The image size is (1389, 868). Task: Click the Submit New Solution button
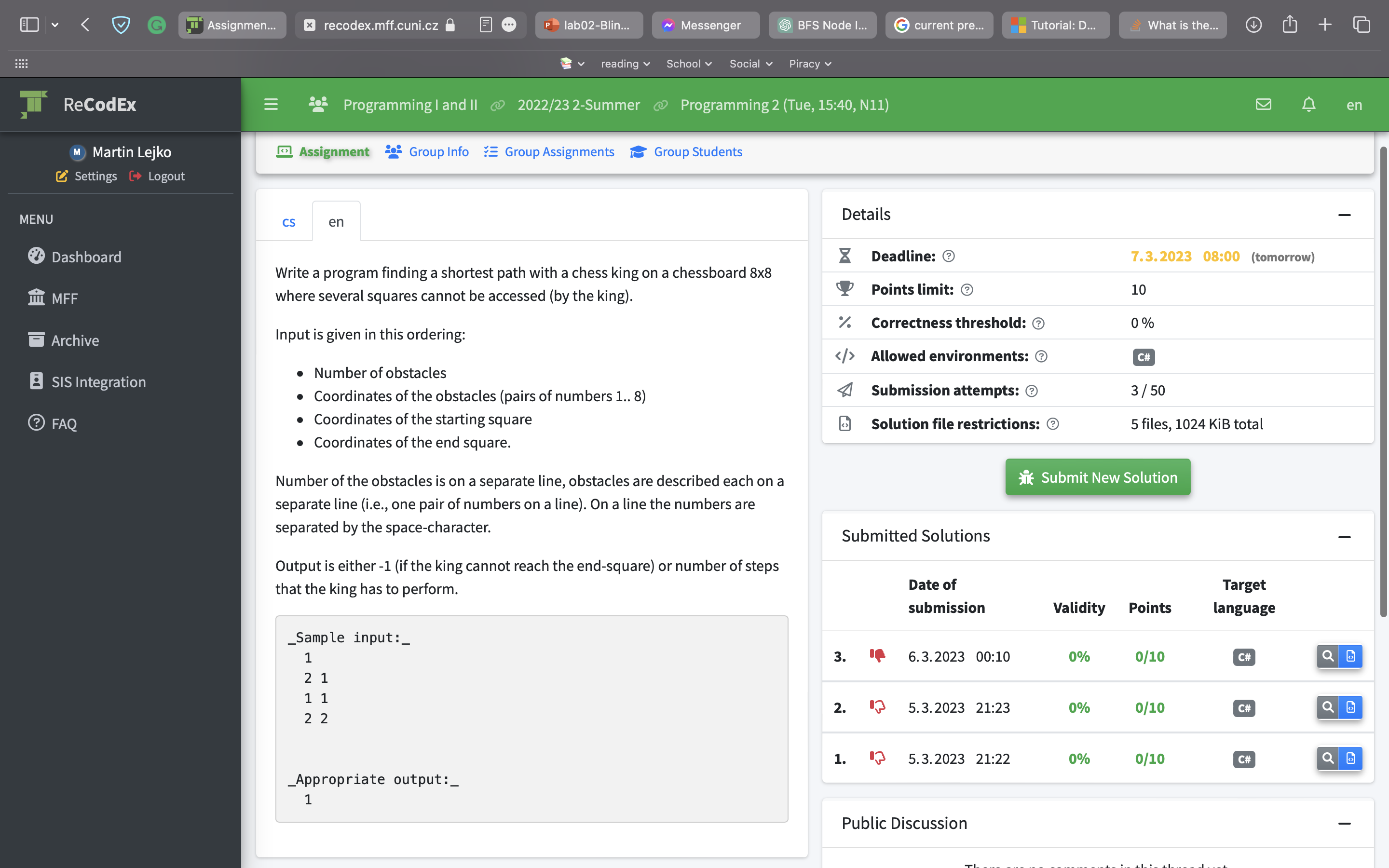[x=1097, y=477]
